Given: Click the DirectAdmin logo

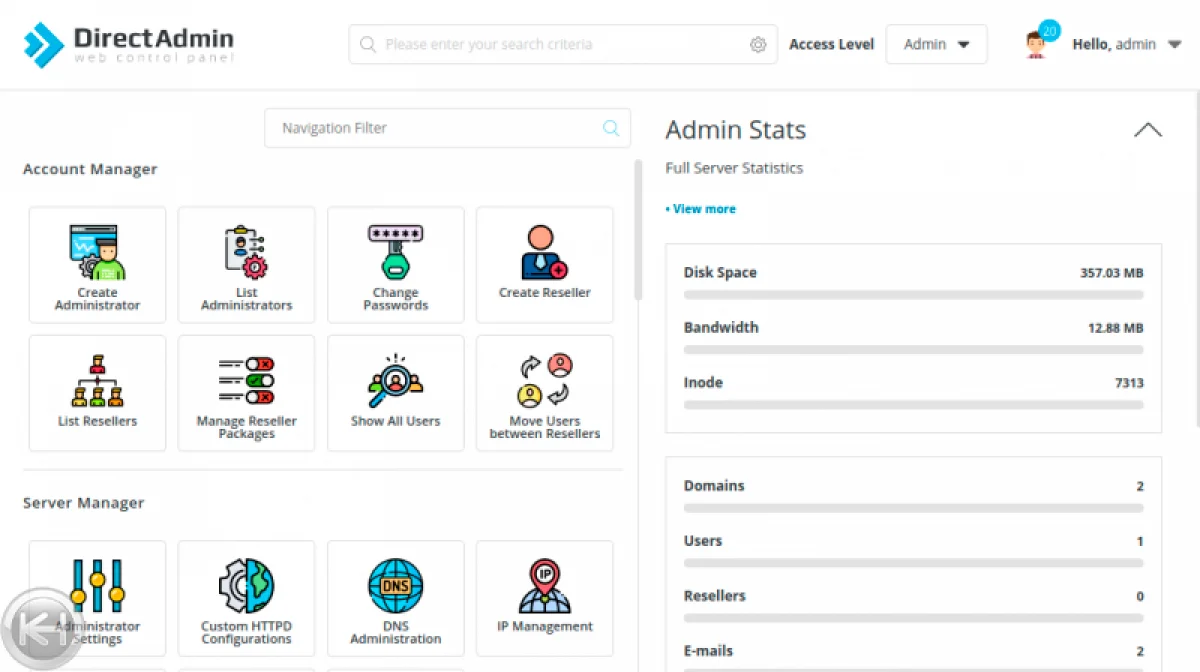Looking at the screenshot, I should [128, 44].
